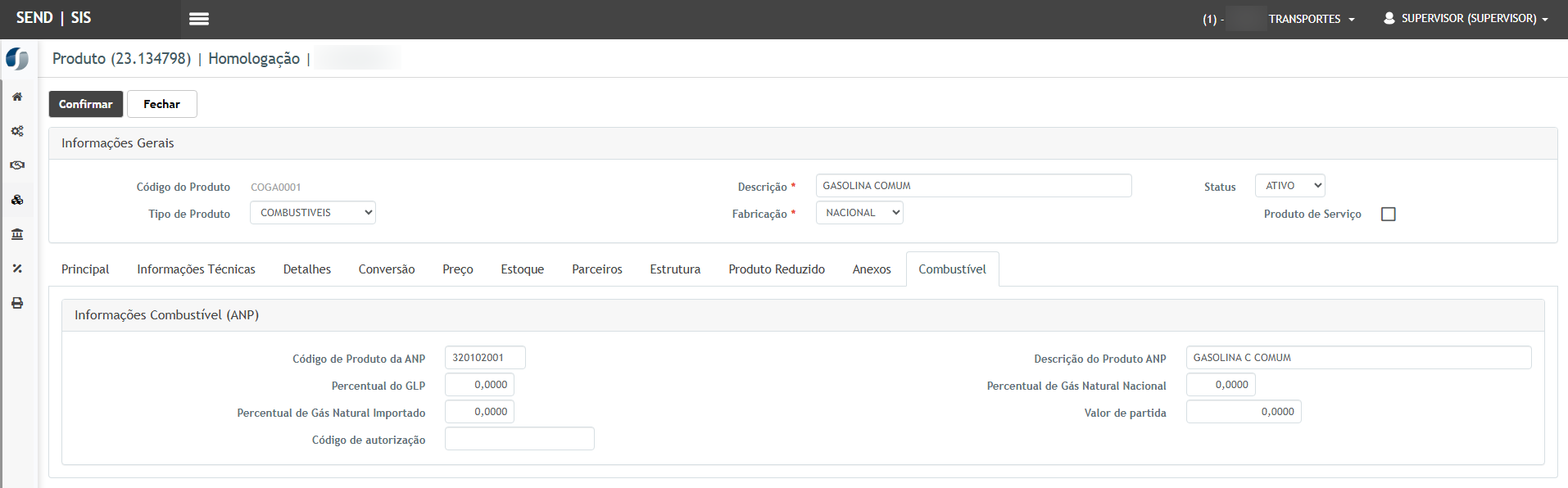Click the handshake icon in sidebar
The height and width of the screenshot is (488, 1568).
point(17,165)
